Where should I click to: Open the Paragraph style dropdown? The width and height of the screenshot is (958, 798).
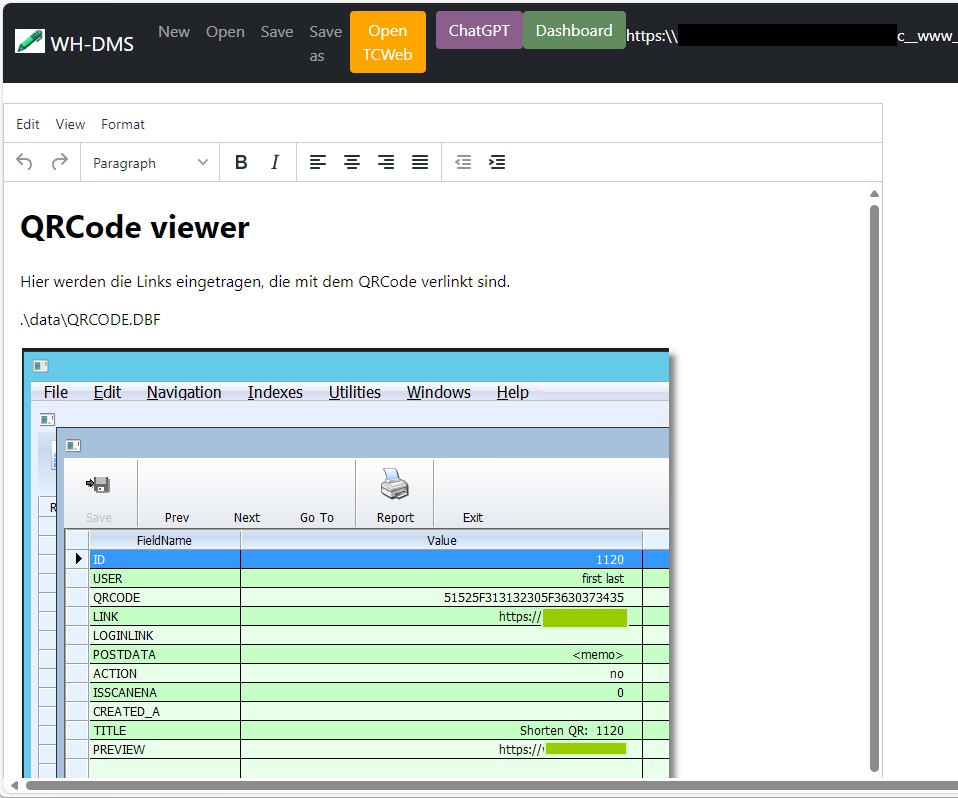click(x=150, y=163)
